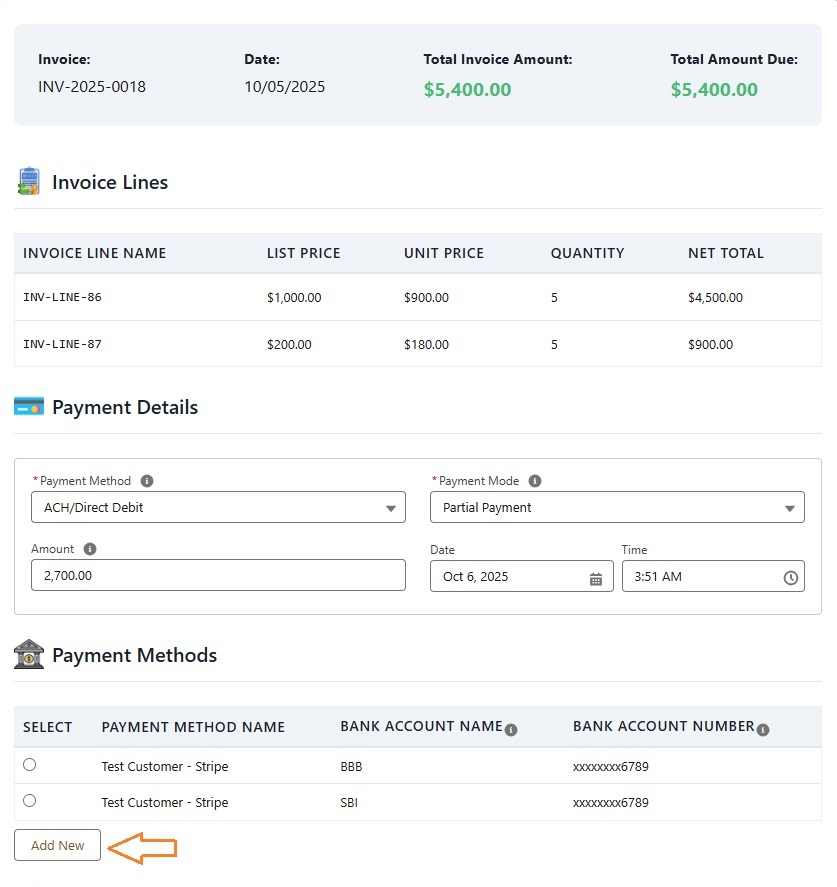Select the BBB bank account radio button
The height and width of the screenshot is (887, 837).
[x=29, y=765]
